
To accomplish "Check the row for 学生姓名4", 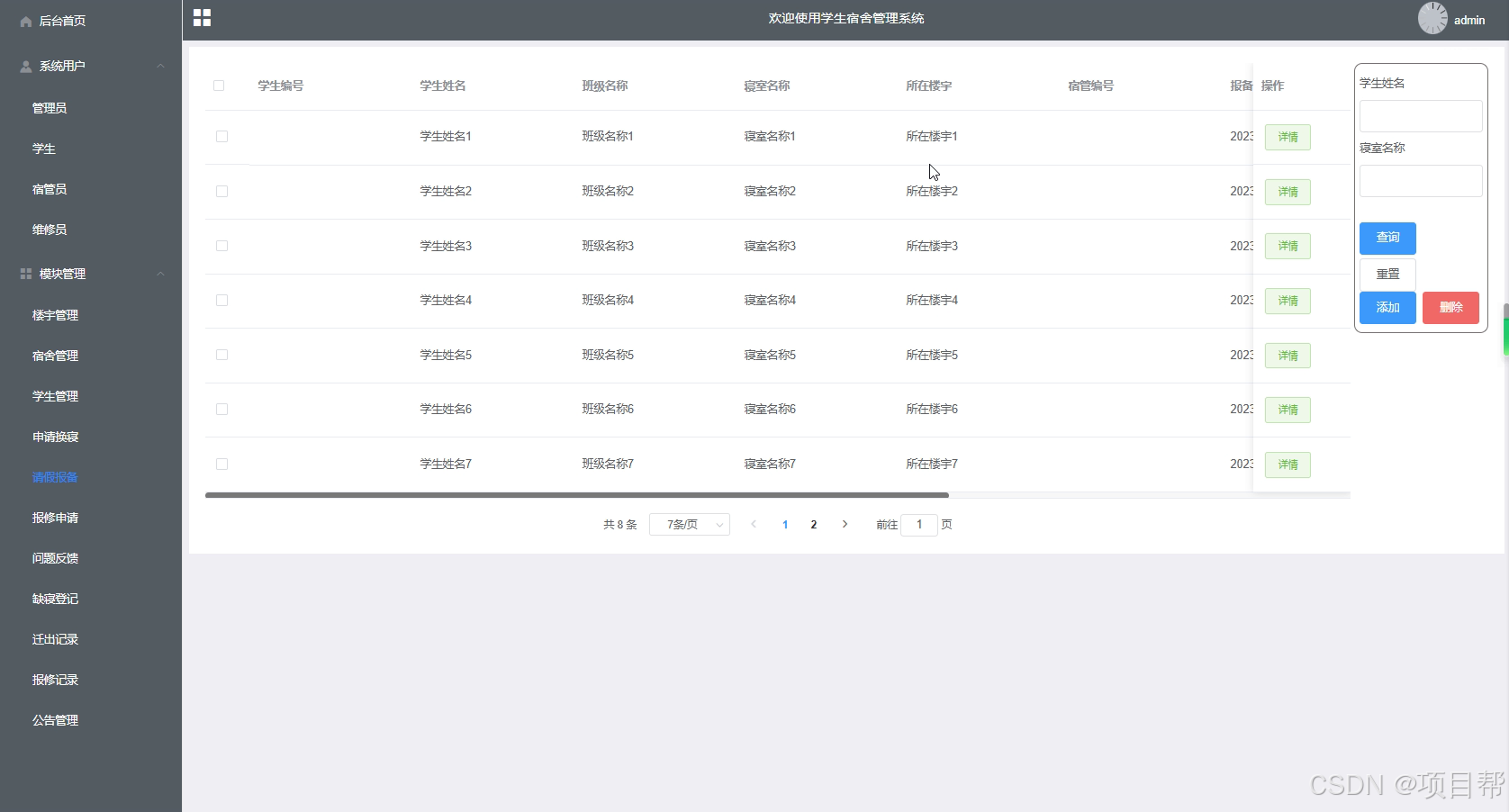I will coord(221,300).
